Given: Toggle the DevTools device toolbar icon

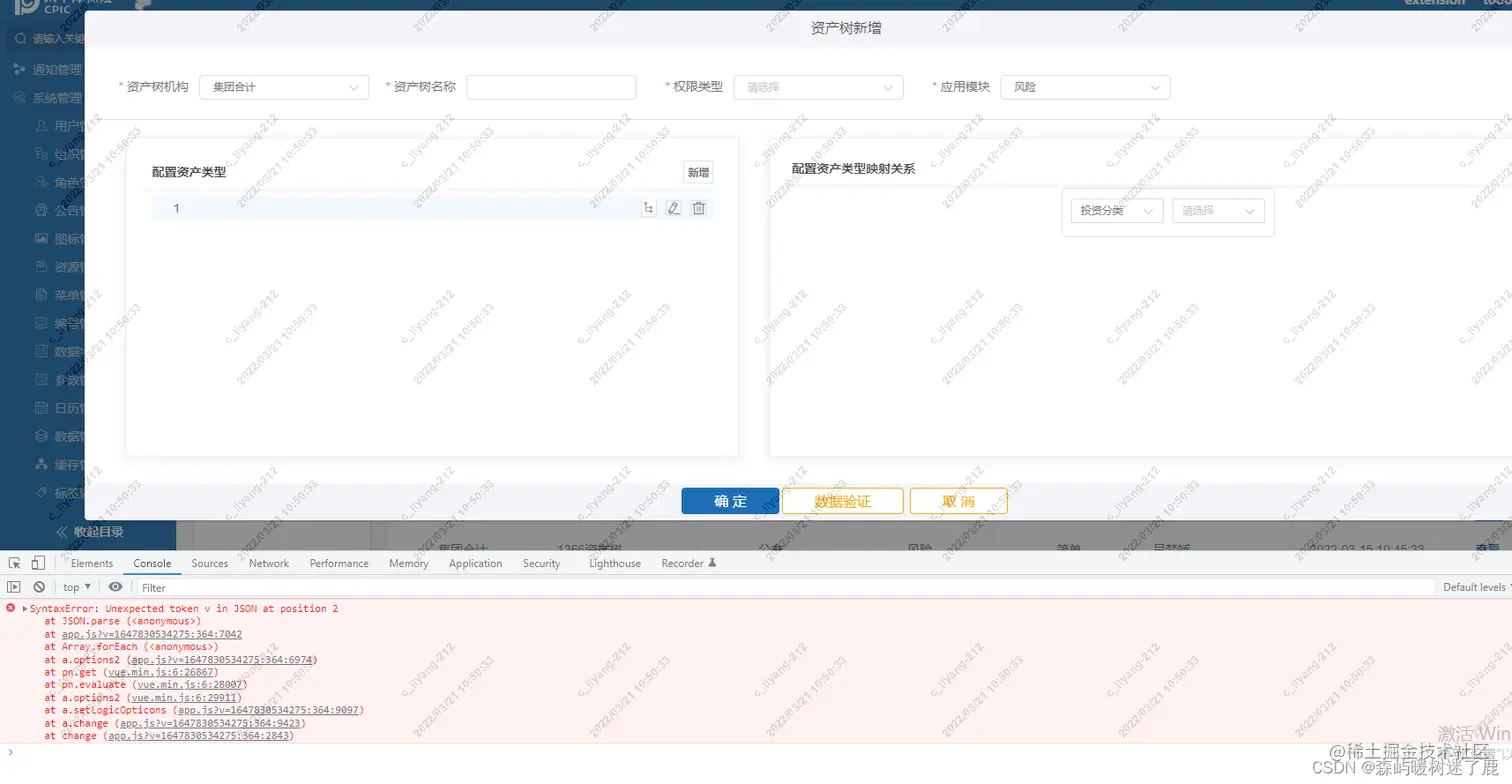Looking at the screenshot, I should [x=38, y=563].
